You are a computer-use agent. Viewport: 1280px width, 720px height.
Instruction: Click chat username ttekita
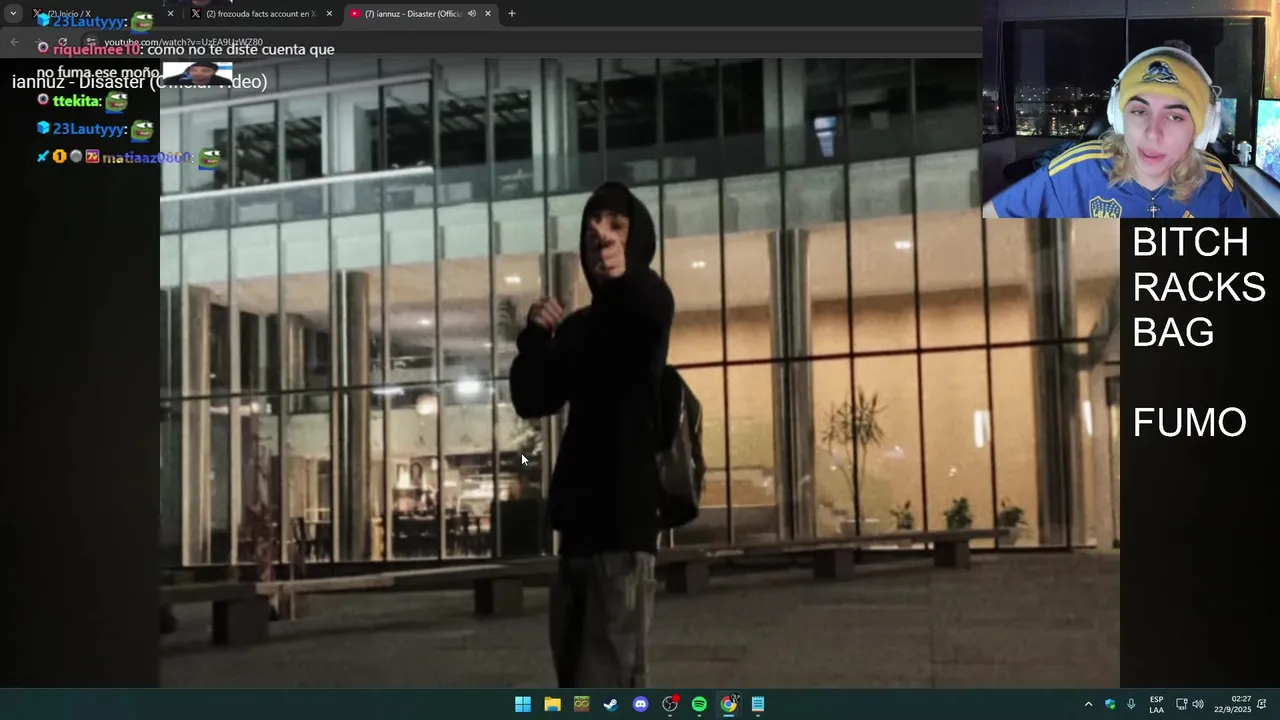(x=76, y=101)
